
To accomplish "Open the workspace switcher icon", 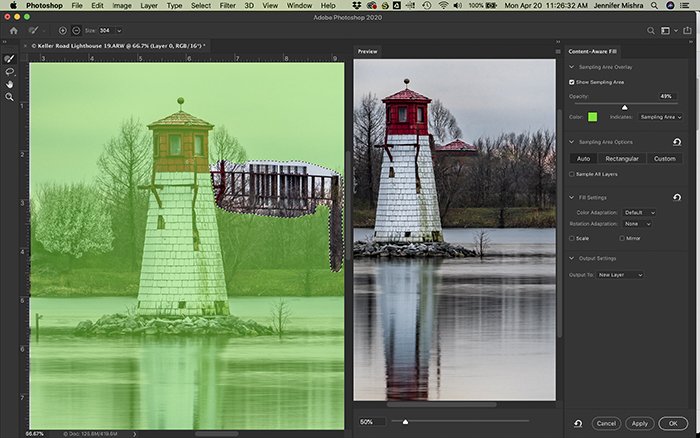I will [665, 31].
